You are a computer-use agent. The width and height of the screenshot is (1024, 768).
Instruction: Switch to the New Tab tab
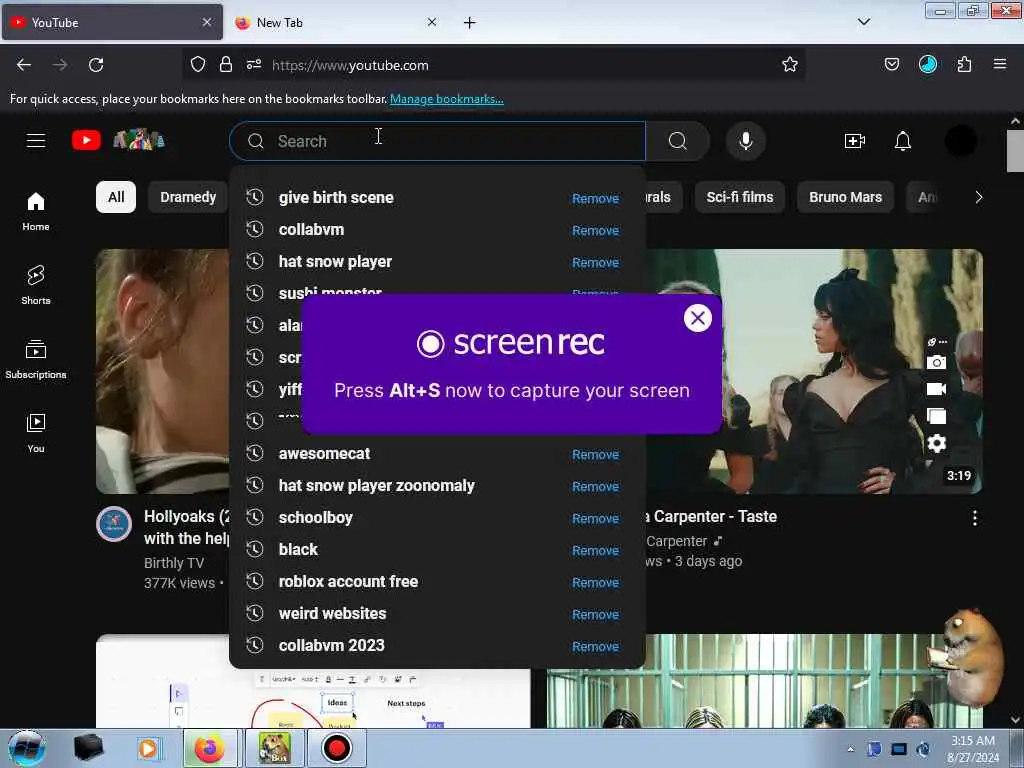tap(336, 23)
